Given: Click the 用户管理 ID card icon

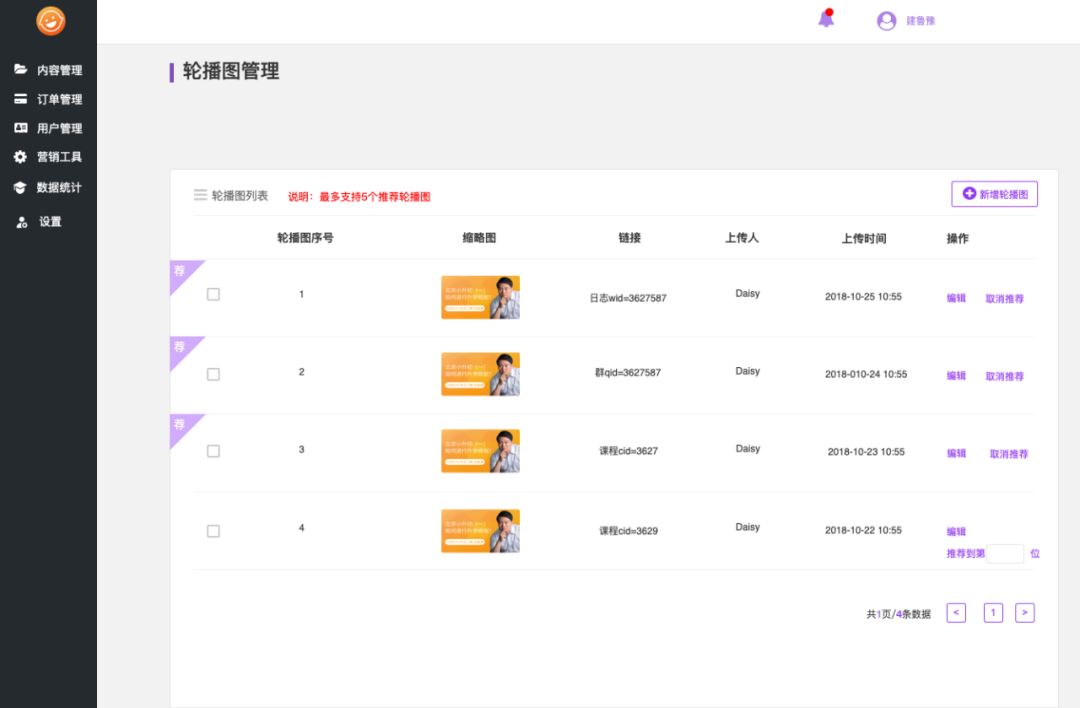Looking at the screenshot, I should (x=20, y=128).
